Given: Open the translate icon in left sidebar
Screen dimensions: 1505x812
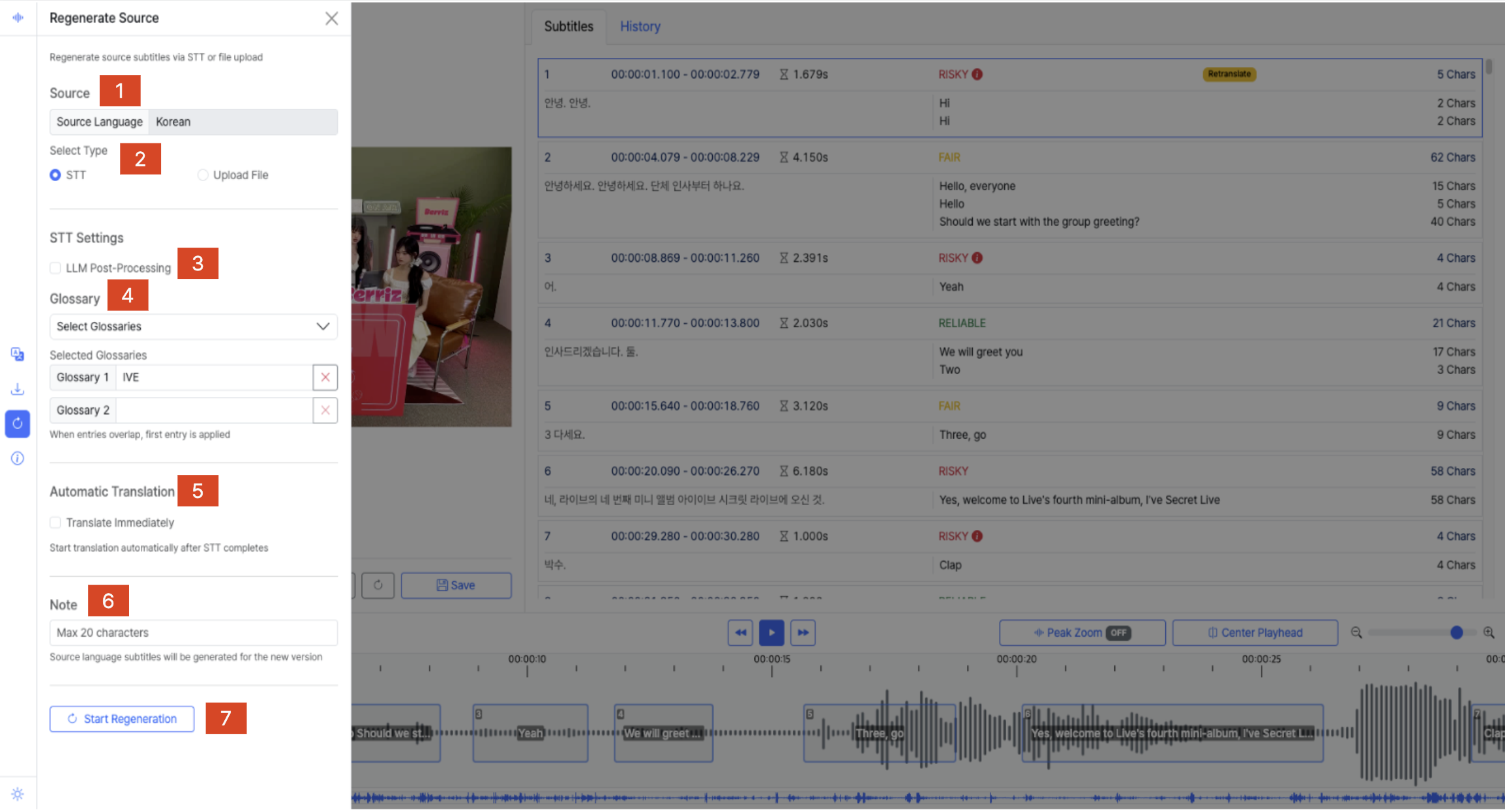Looking at the screenshot, I should (18, 354).
